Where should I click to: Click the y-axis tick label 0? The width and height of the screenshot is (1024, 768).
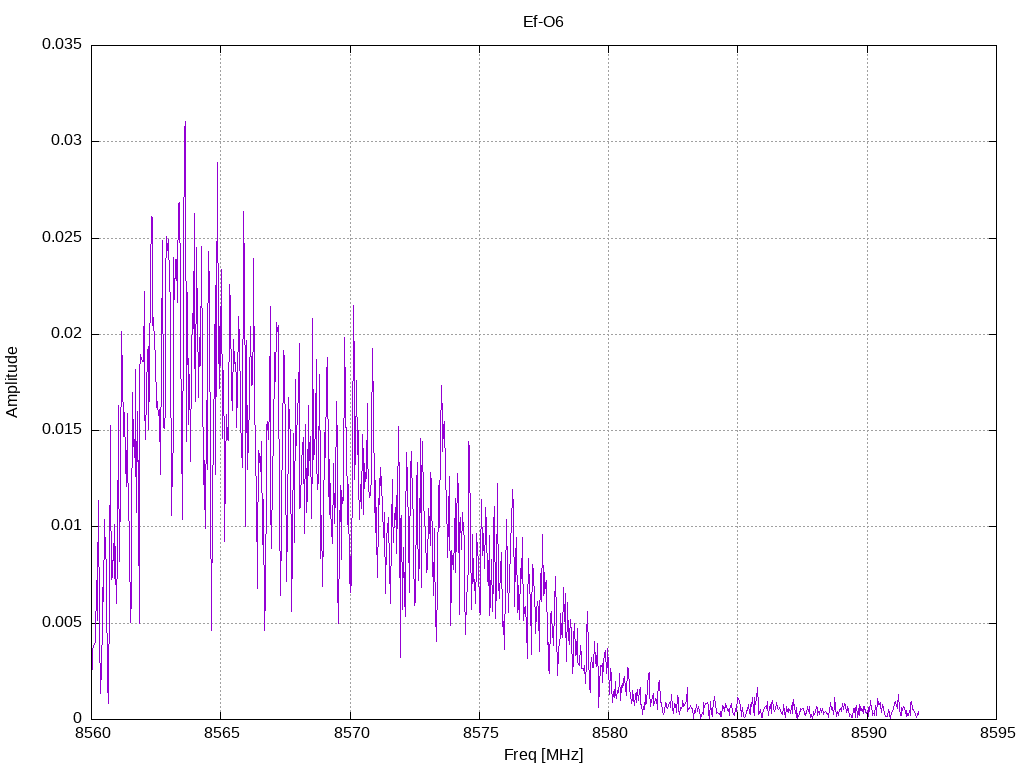tap(78, 718)
